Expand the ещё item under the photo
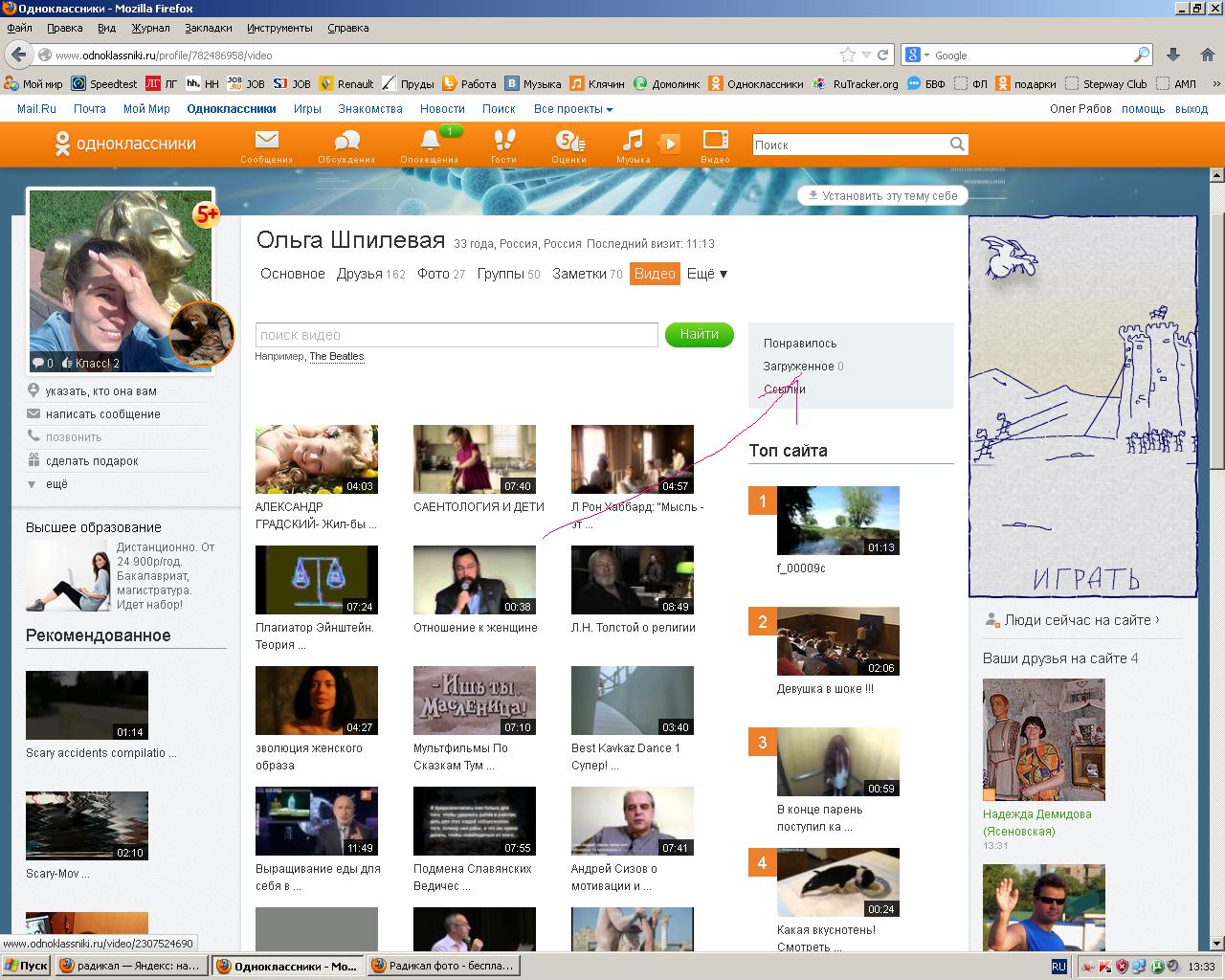Screen dimensions: 1225x980 (x=56, y=484)
